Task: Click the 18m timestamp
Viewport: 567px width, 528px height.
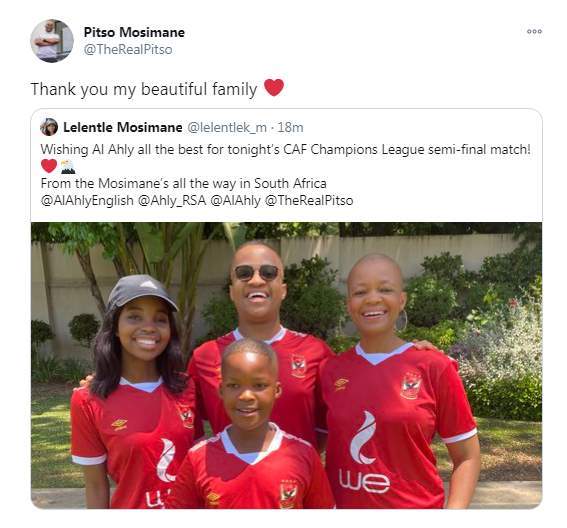Action: point(290,127)
